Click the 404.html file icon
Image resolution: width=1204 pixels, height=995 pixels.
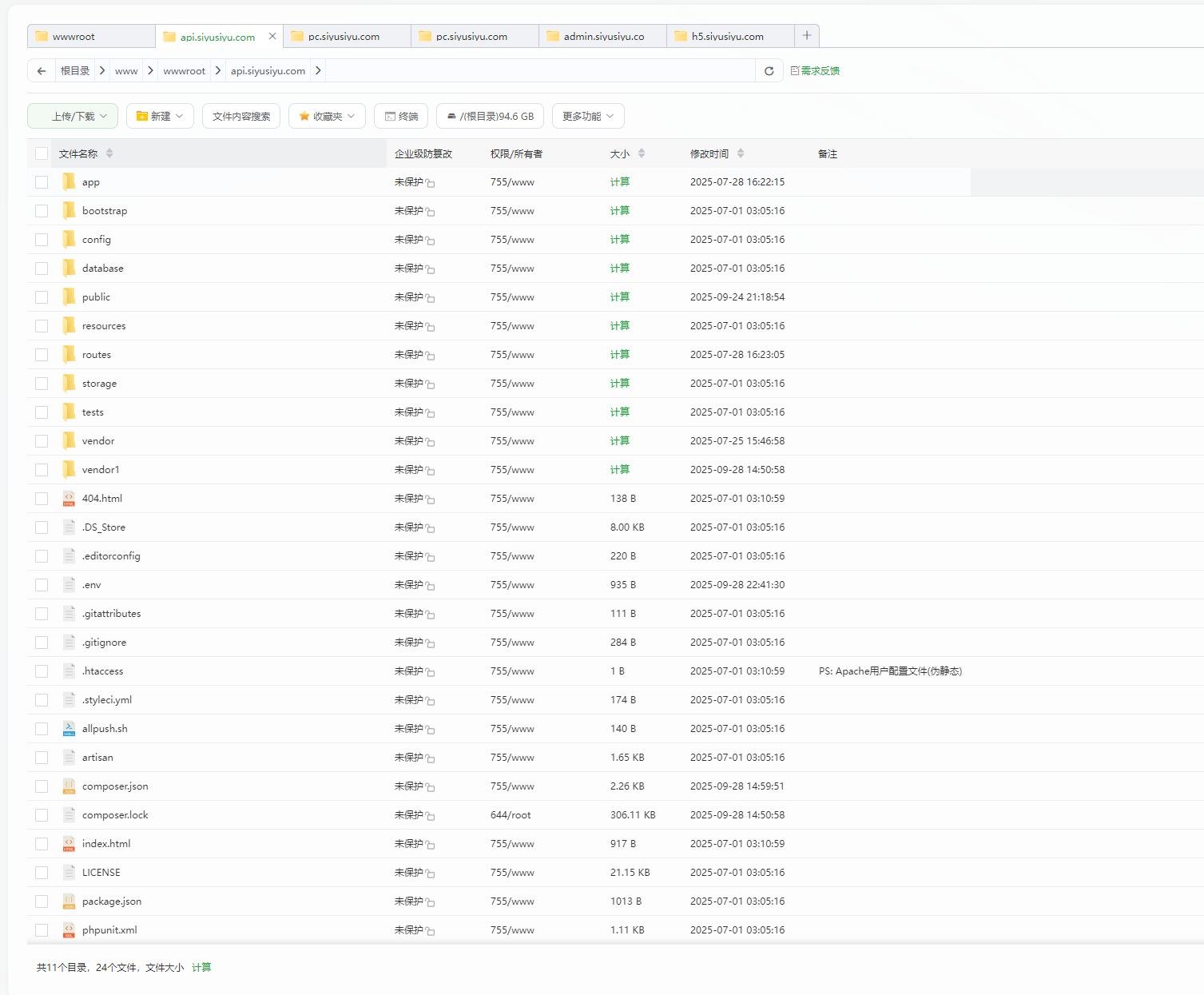(x=69, y=499)
